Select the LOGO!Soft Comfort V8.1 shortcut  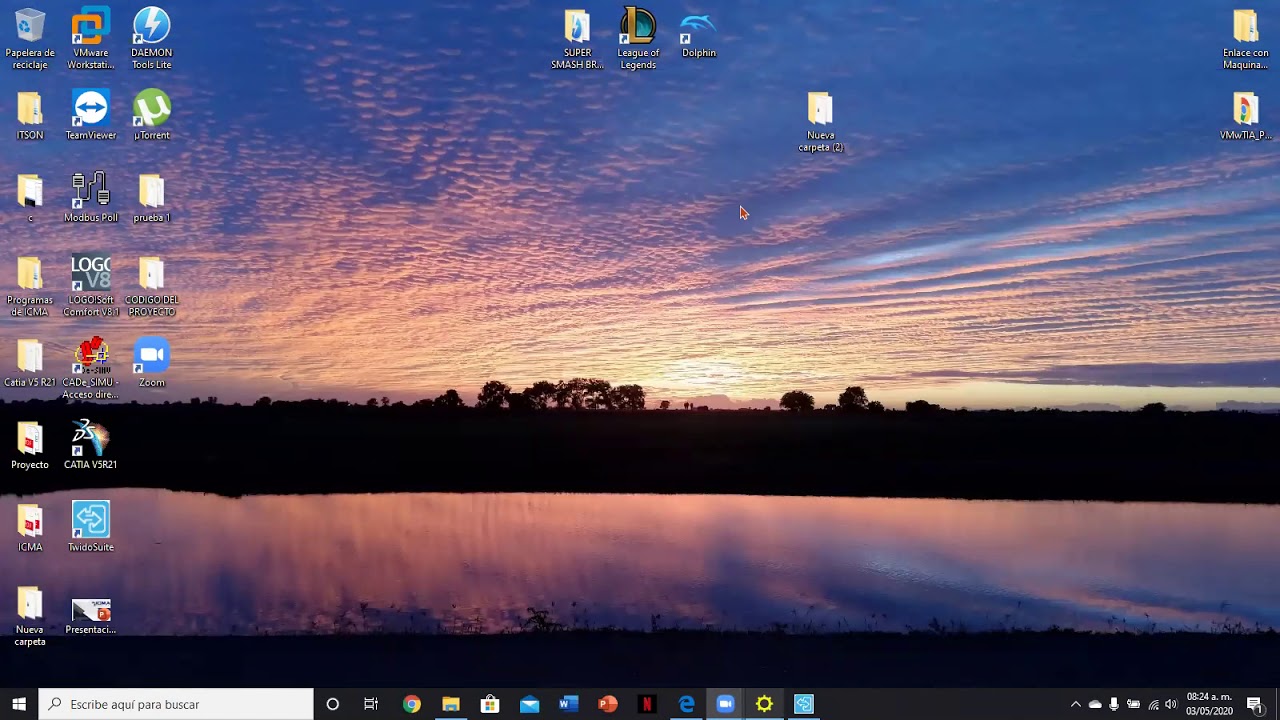point(91,287)
